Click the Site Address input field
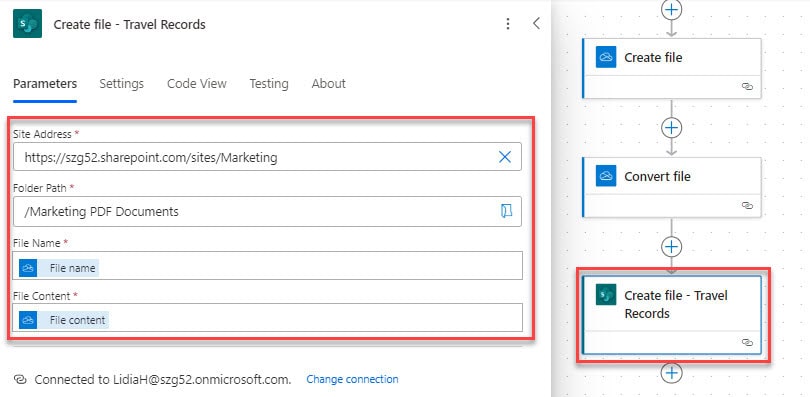Screen dimensions: 810x397 click(x=267, y=157)
